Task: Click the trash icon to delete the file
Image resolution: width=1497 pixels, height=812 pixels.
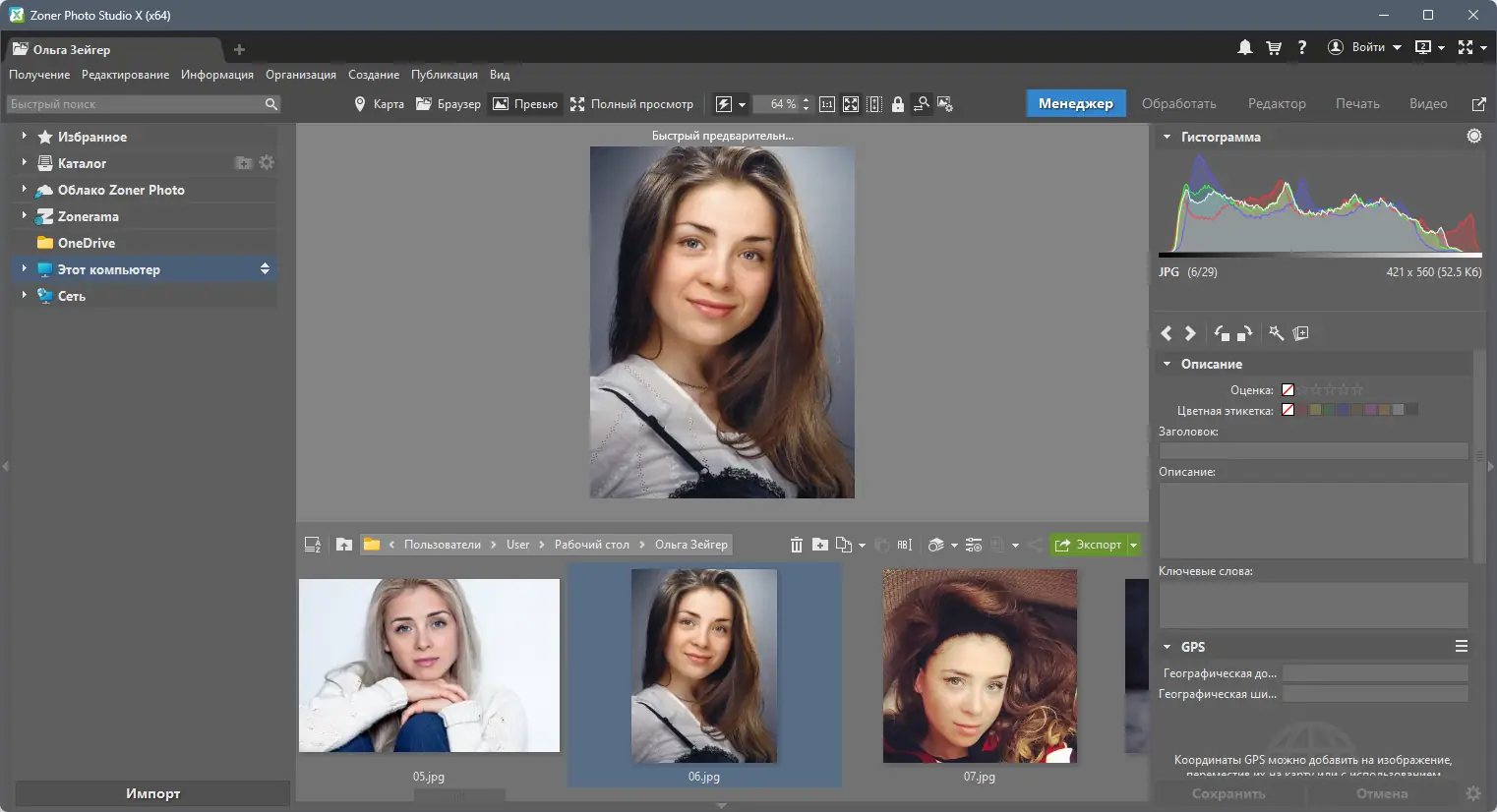Action: [796, 545]
